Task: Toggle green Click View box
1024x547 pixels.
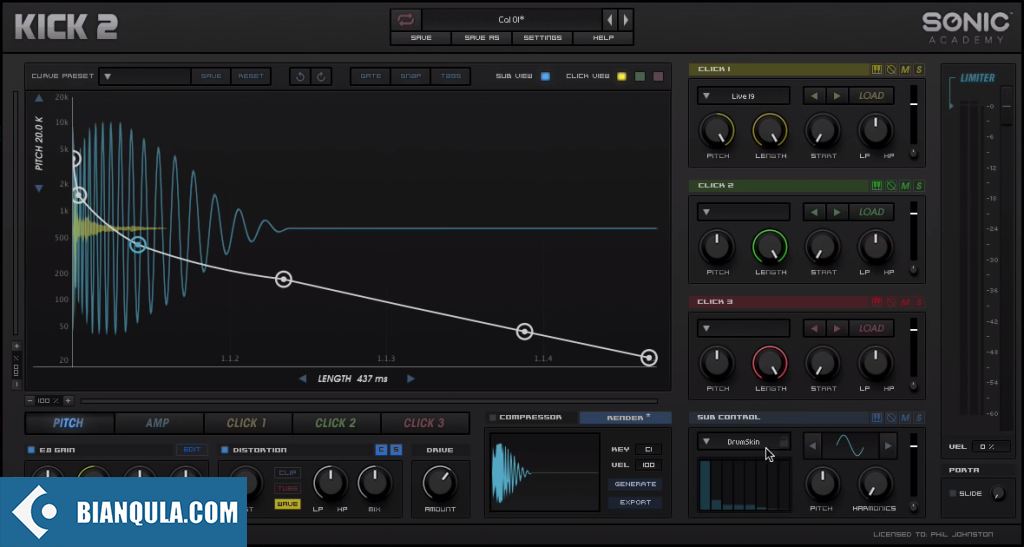Action: [640, 76]
